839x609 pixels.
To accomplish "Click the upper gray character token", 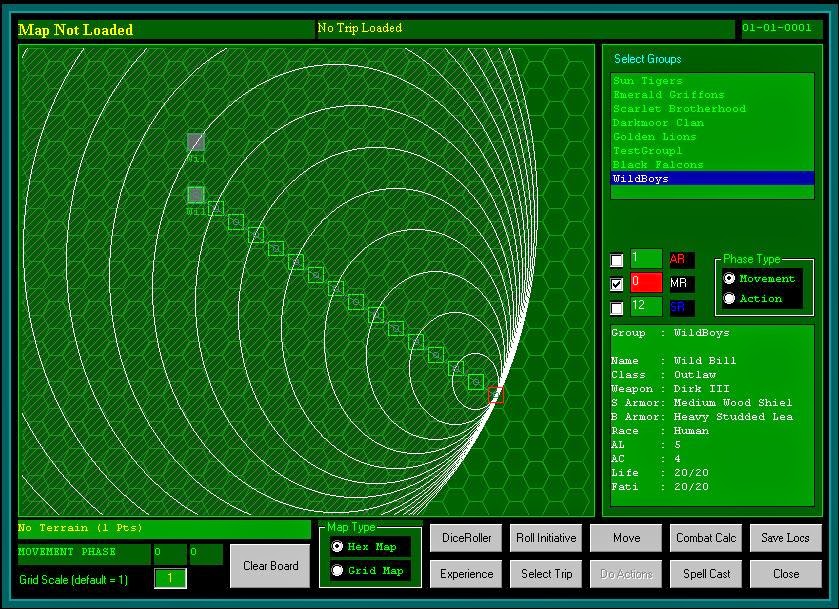I will (x=196, y=142).
